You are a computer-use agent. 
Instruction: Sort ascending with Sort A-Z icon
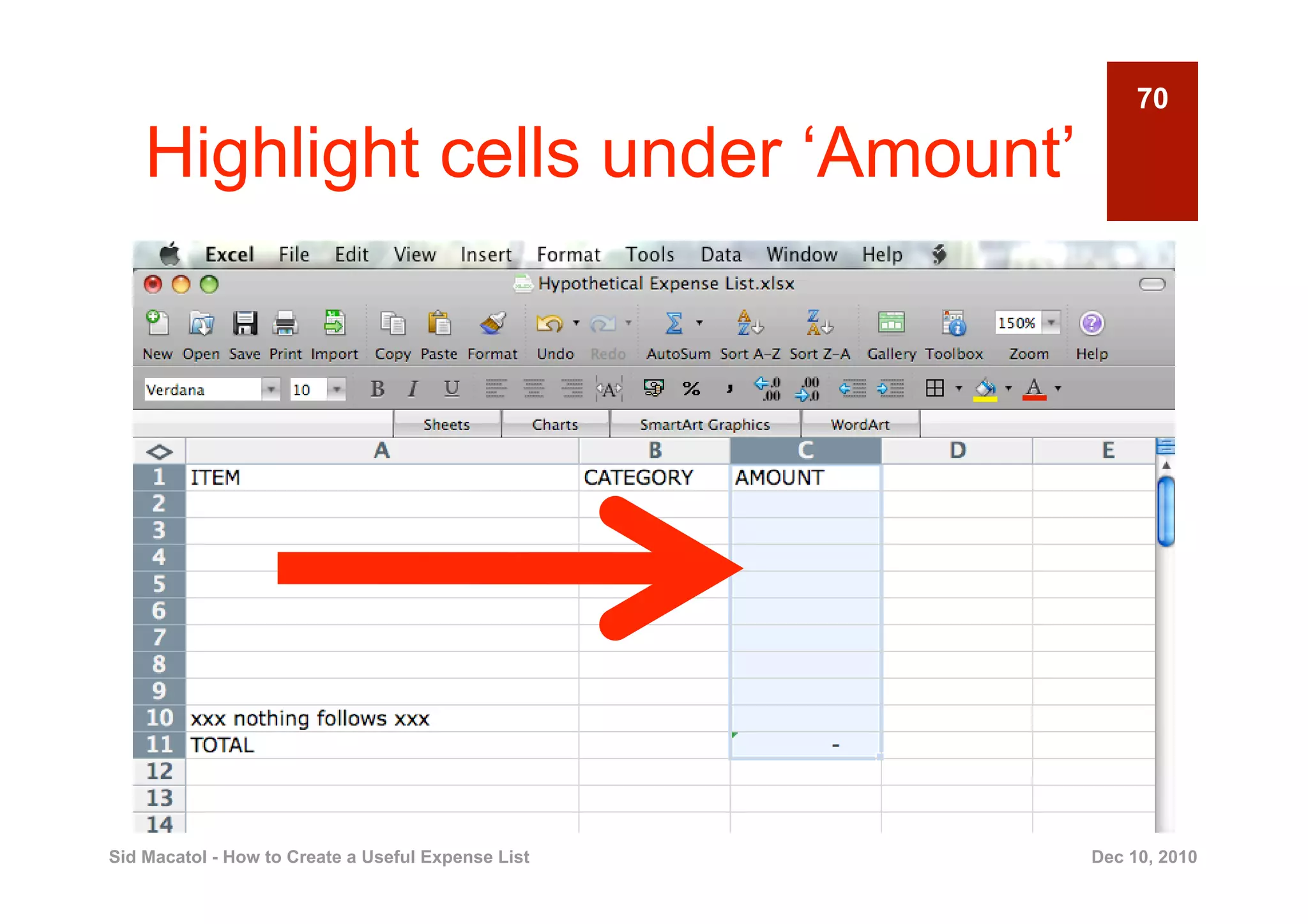750,322
